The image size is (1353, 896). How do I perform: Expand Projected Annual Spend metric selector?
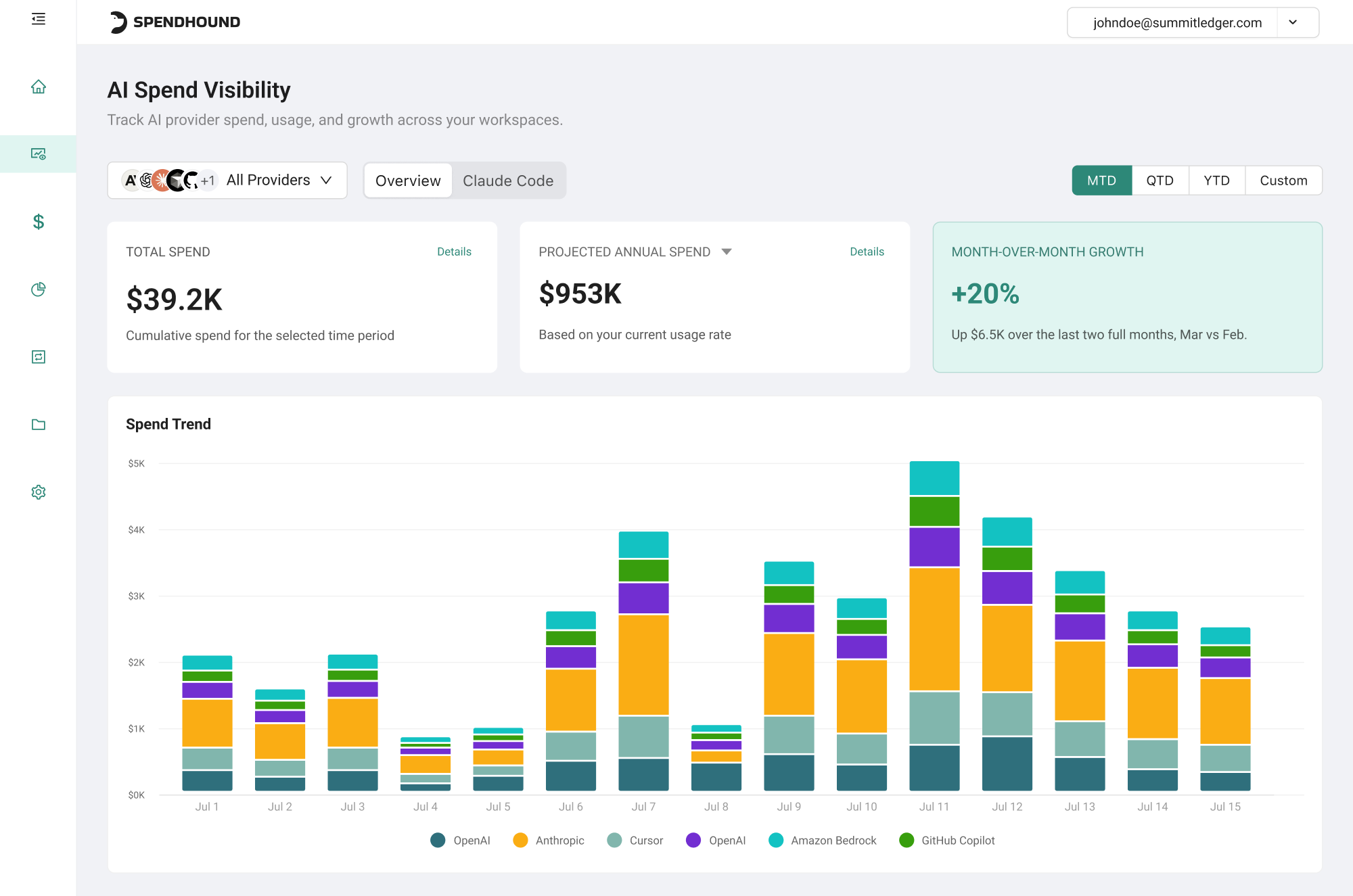click(x=727, y=252)
